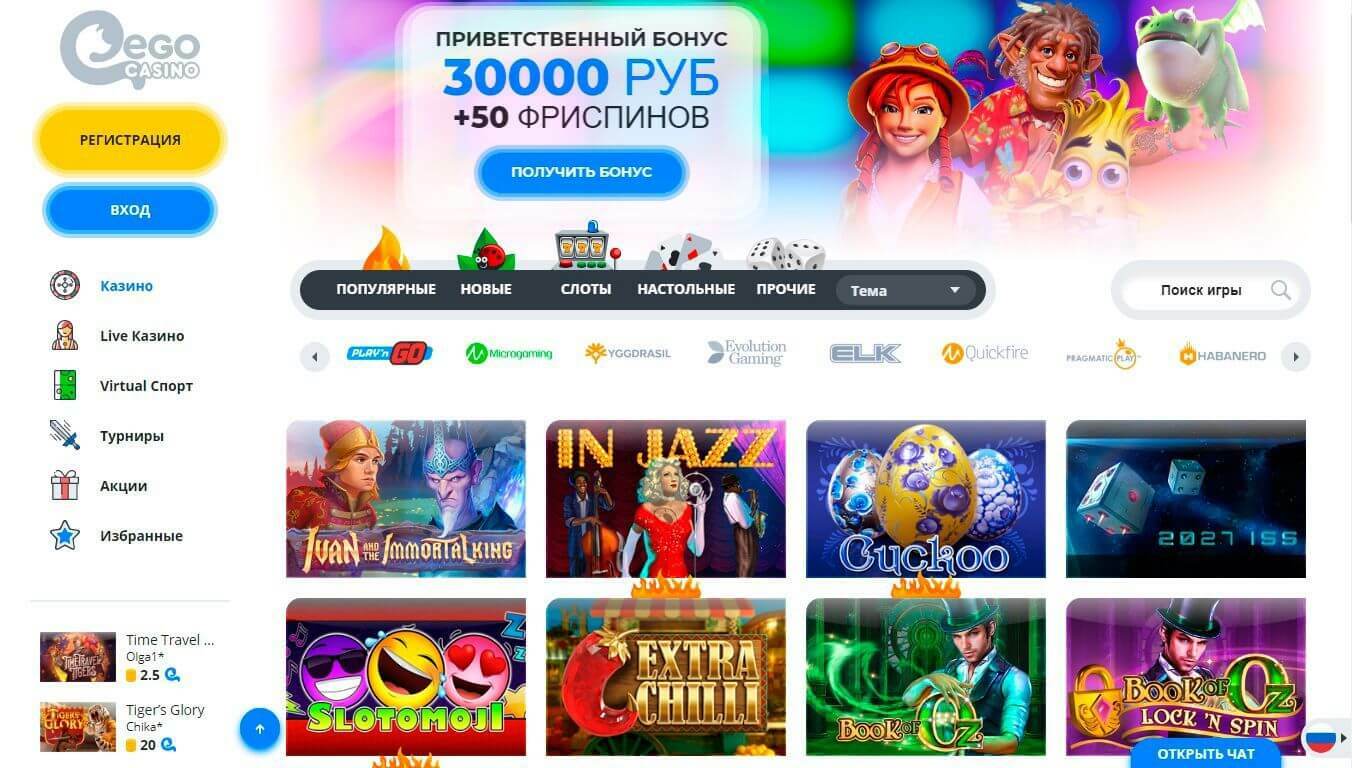Click the blue scroll-to-top arrow button
1352x768 pixels.
coord(260,729)
